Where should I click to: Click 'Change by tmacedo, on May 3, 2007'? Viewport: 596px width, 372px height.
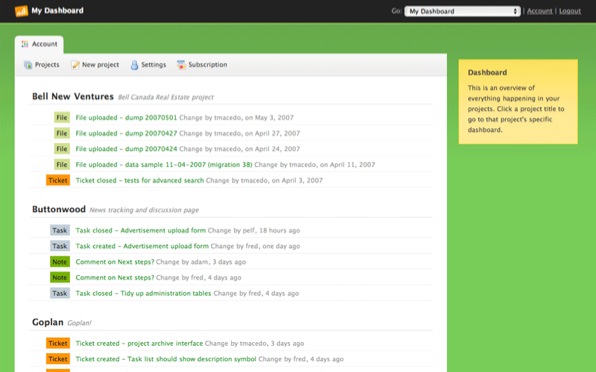[x=236, y=117]
